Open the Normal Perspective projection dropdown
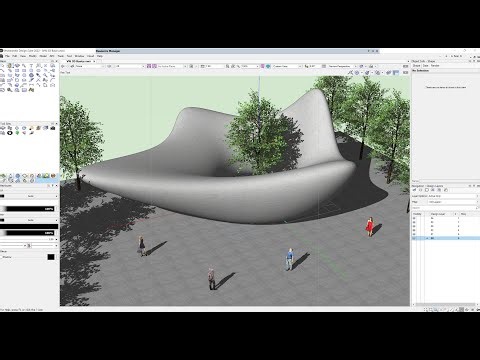The width and height of the screenshot is (480, 360). pos(343,66)
